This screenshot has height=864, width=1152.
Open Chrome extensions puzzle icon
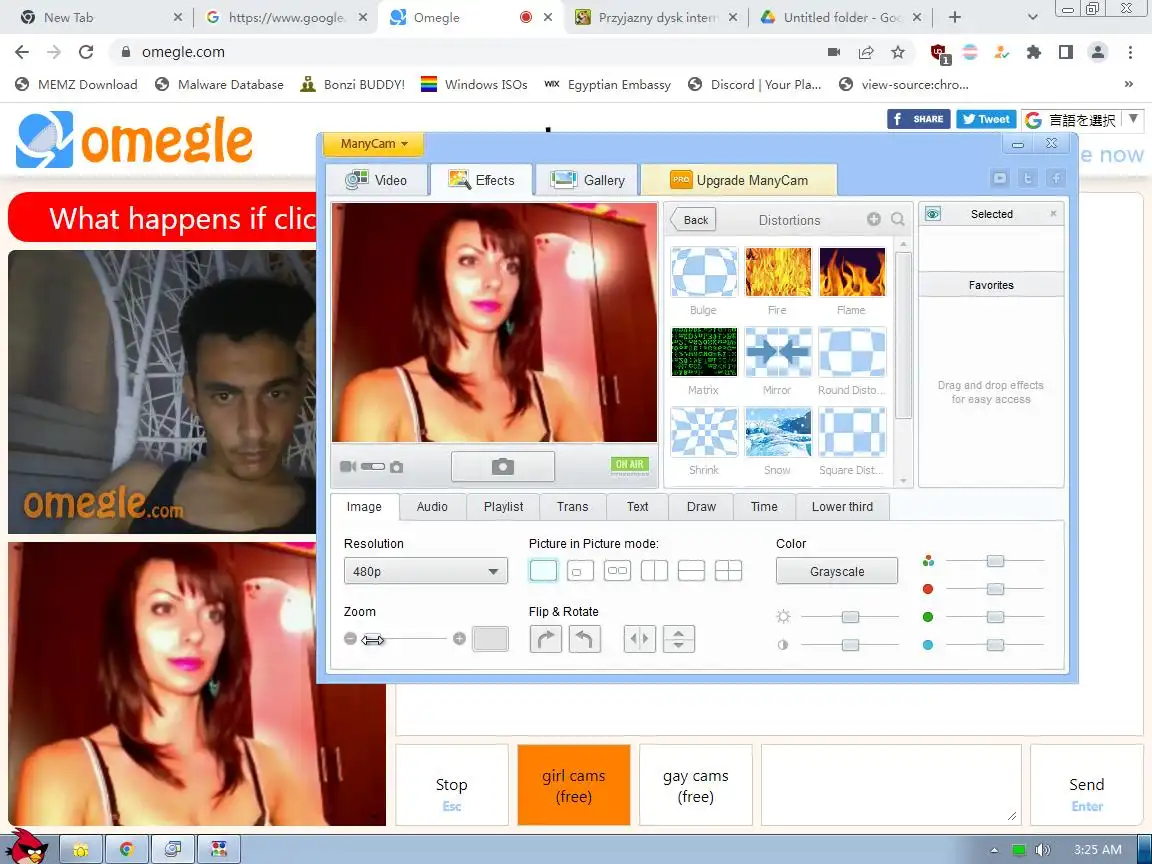[x=1034, y=52]
